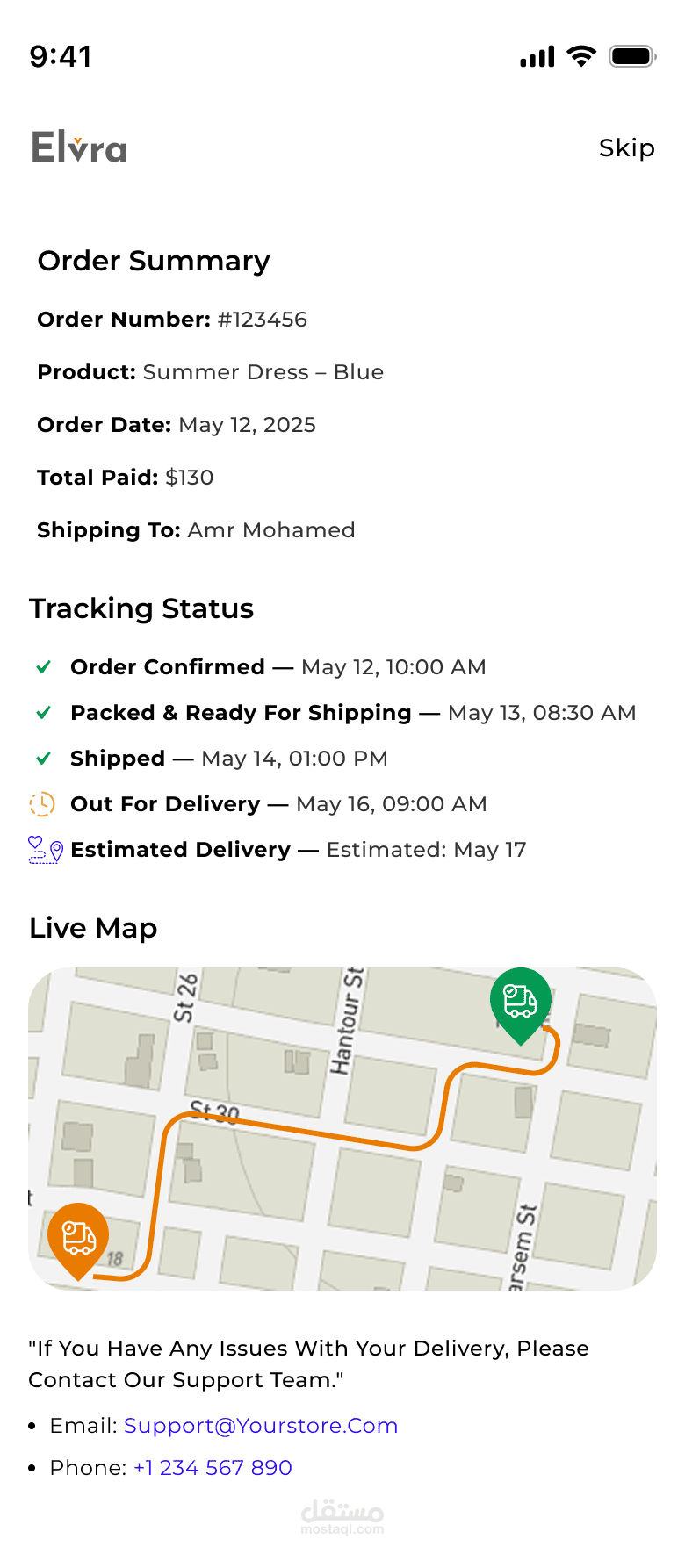Open the Support@Yourstore.Com email link
Viewport: 685px width, 1568px height.
(261, 1426)
